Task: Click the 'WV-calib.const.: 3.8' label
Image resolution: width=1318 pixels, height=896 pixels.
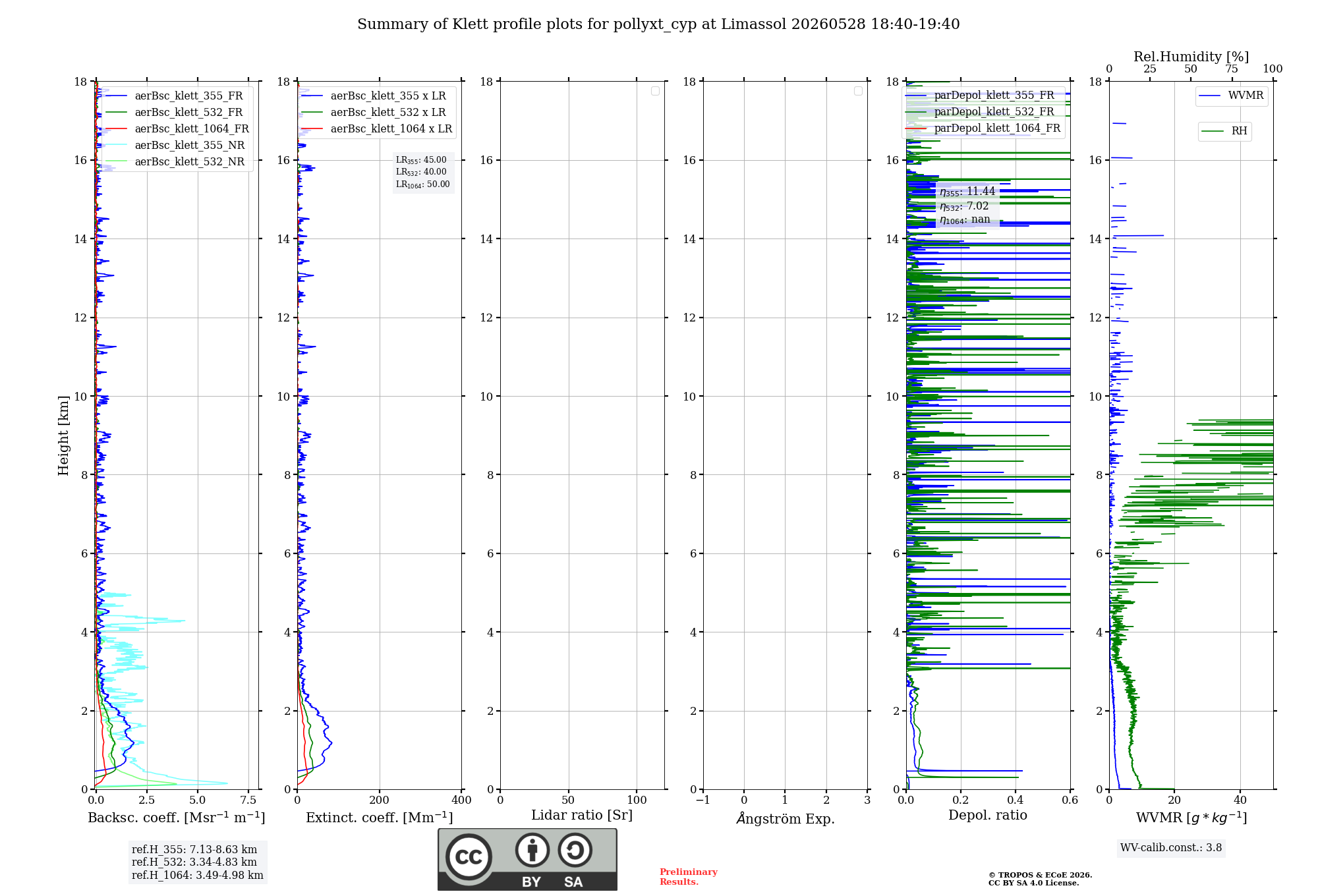Action: [1171, 848]
